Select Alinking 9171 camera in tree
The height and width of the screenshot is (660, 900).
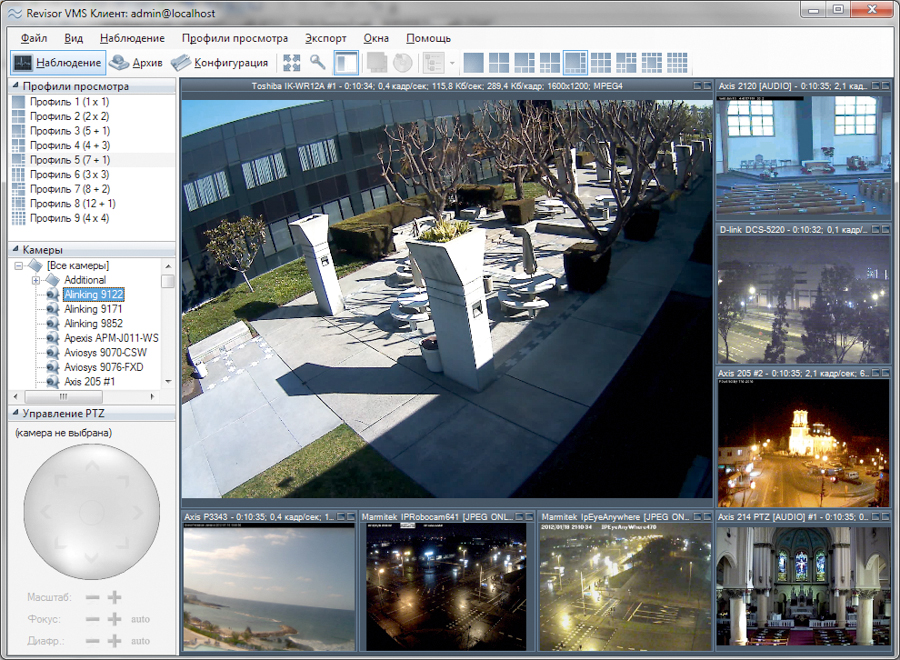[93, 309]
